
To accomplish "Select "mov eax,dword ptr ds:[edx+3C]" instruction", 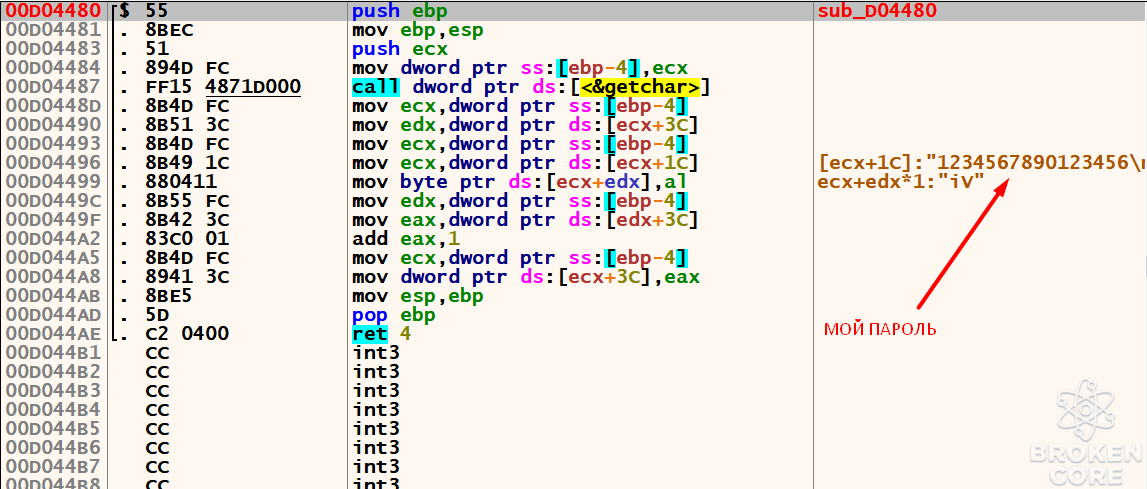I will (x=525, y=221).
